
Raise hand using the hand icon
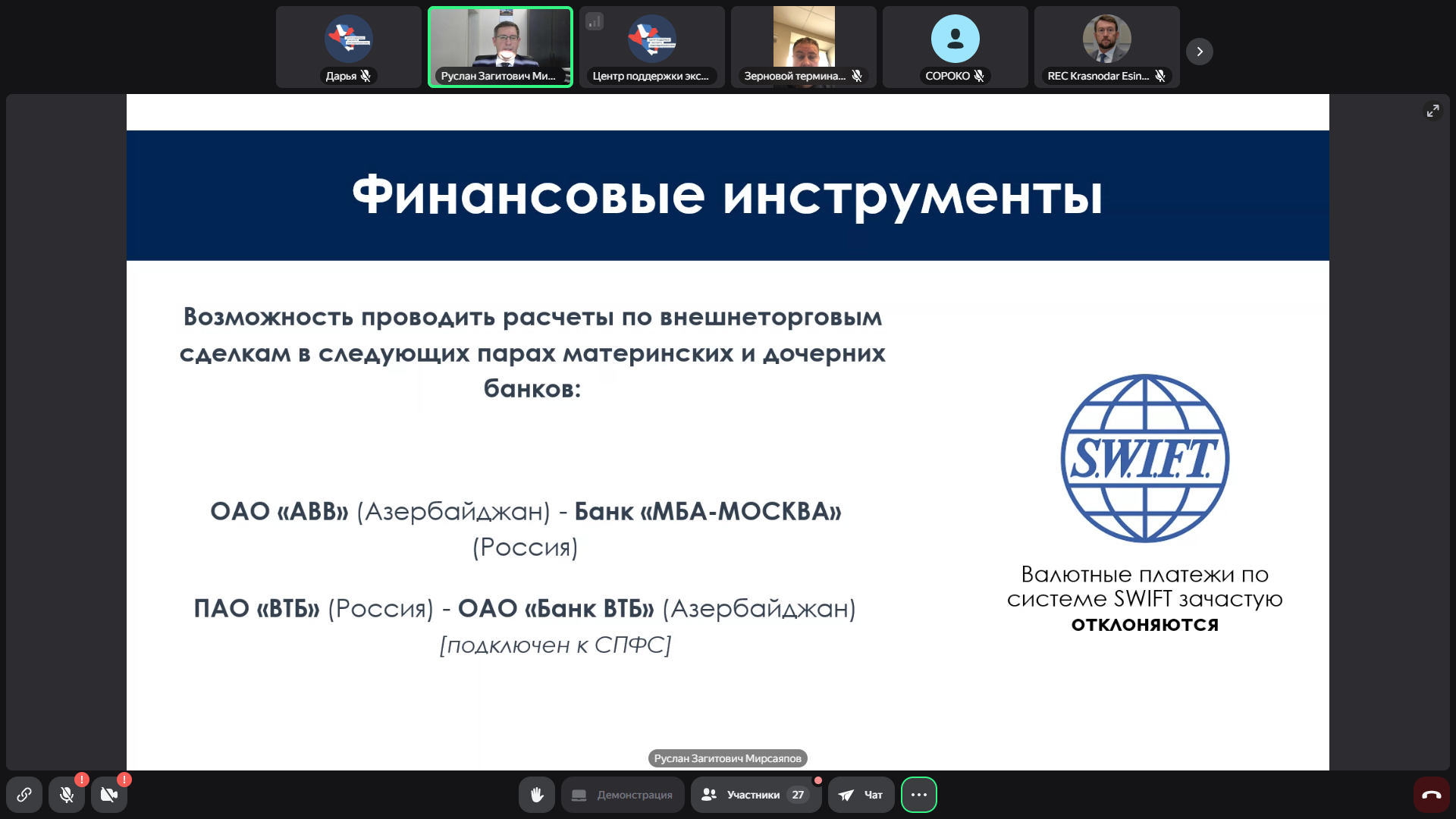pyautogui.click(x=537, y=795)
